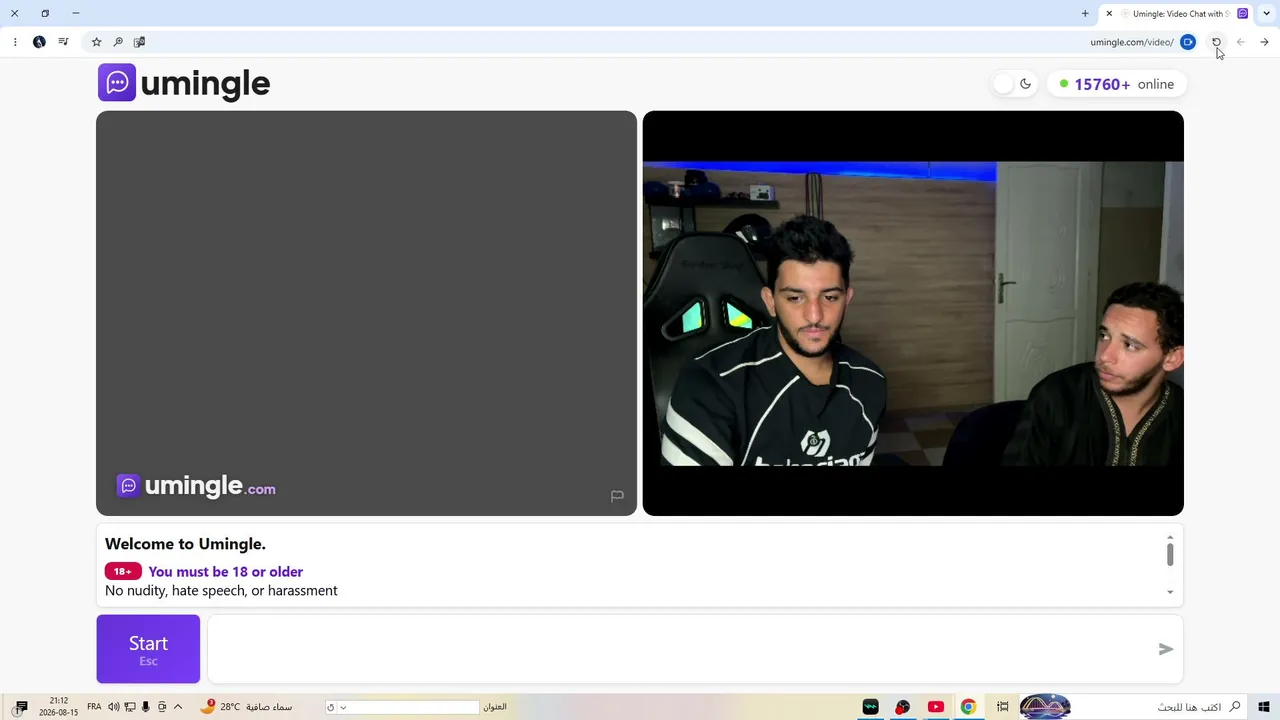Click the Umingle logo in header
Screen dimensions: 1280x720
click(x=184, y=83)
